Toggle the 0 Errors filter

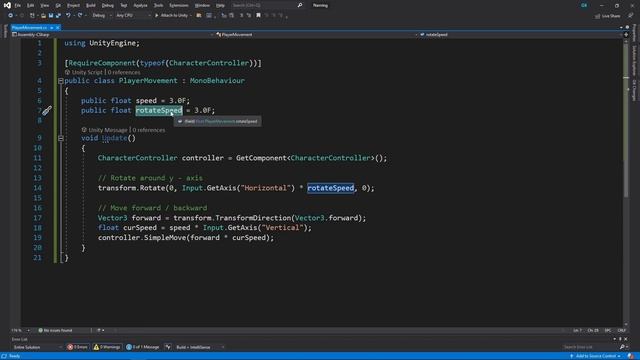[x=78, y=347]
